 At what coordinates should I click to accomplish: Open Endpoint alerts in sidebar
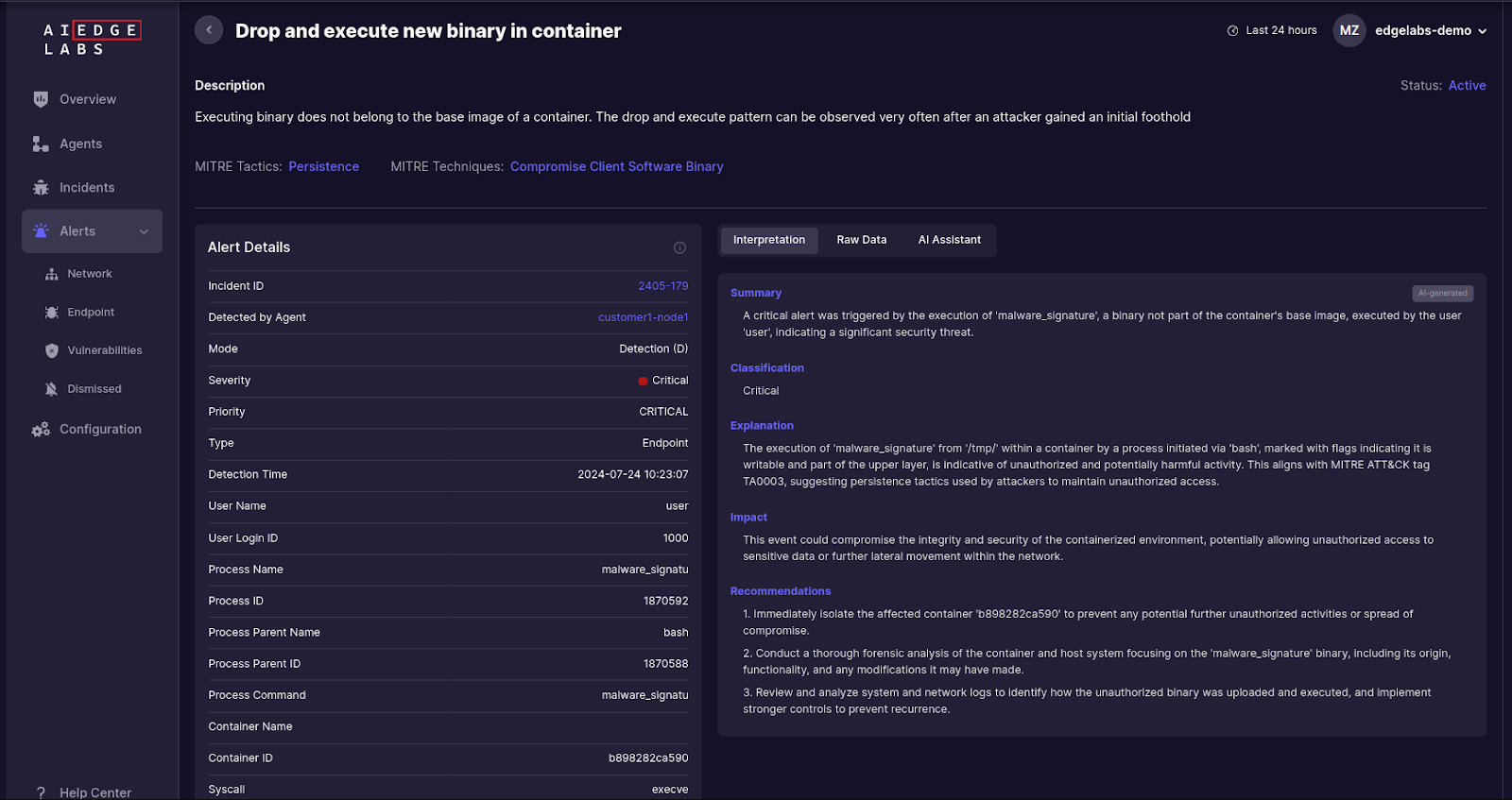pyautogui.click(x=90, y=313)
